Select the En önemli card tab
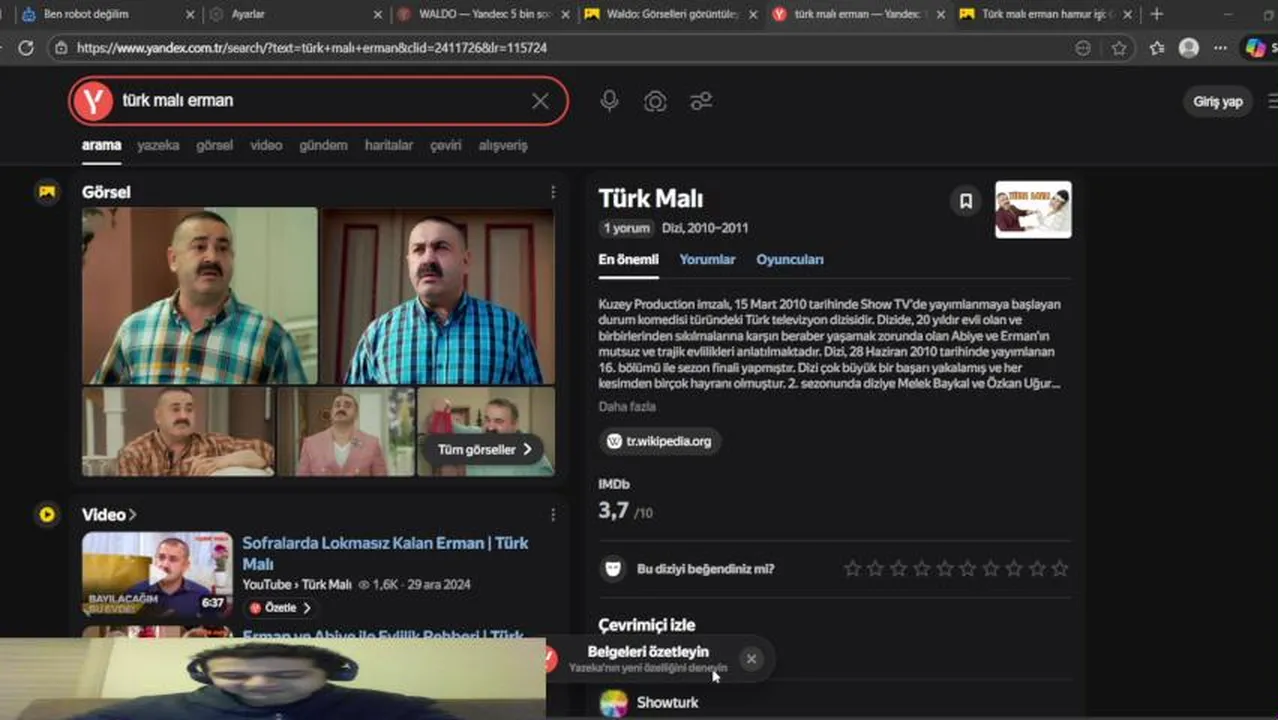Viewport: 1278px width, 720px height. [x=628, y=260]
